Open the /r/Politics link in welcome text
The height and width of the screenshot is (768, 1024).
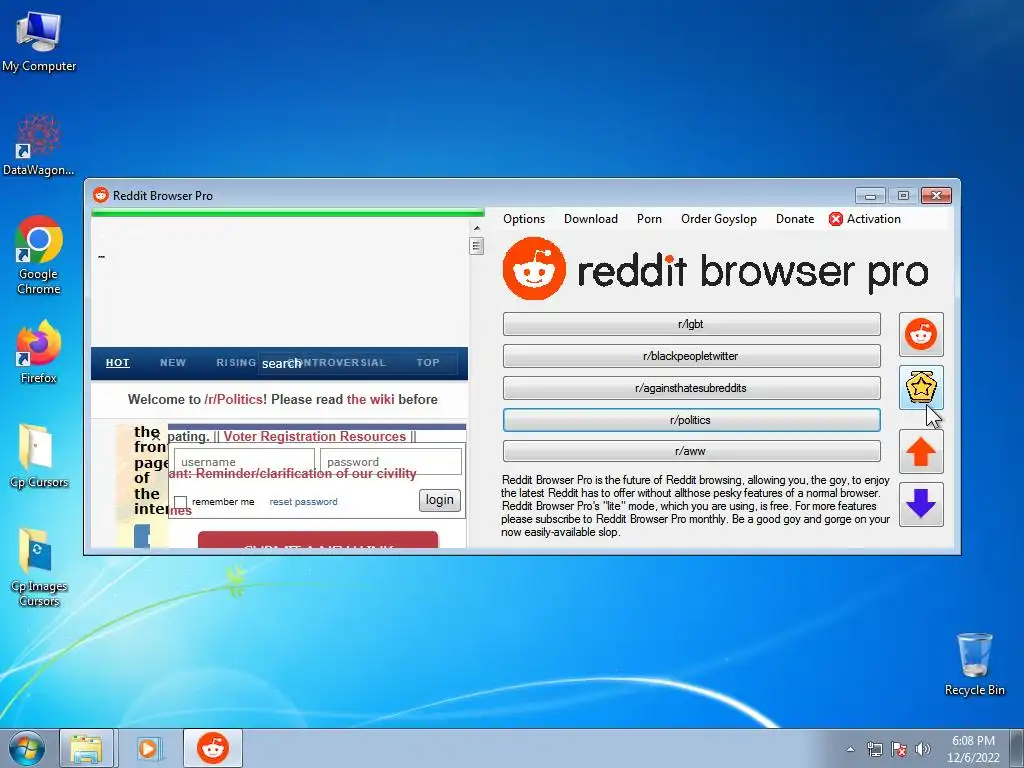(234, 399)
